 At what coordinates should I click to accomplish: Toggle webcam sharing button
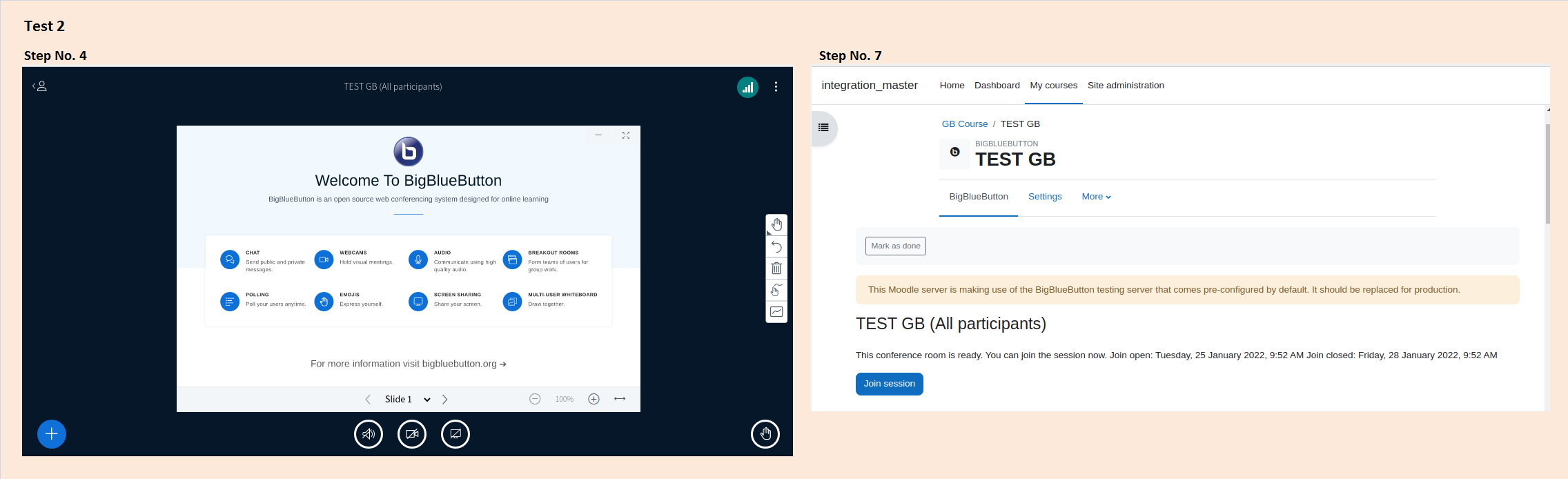point(412,434)
